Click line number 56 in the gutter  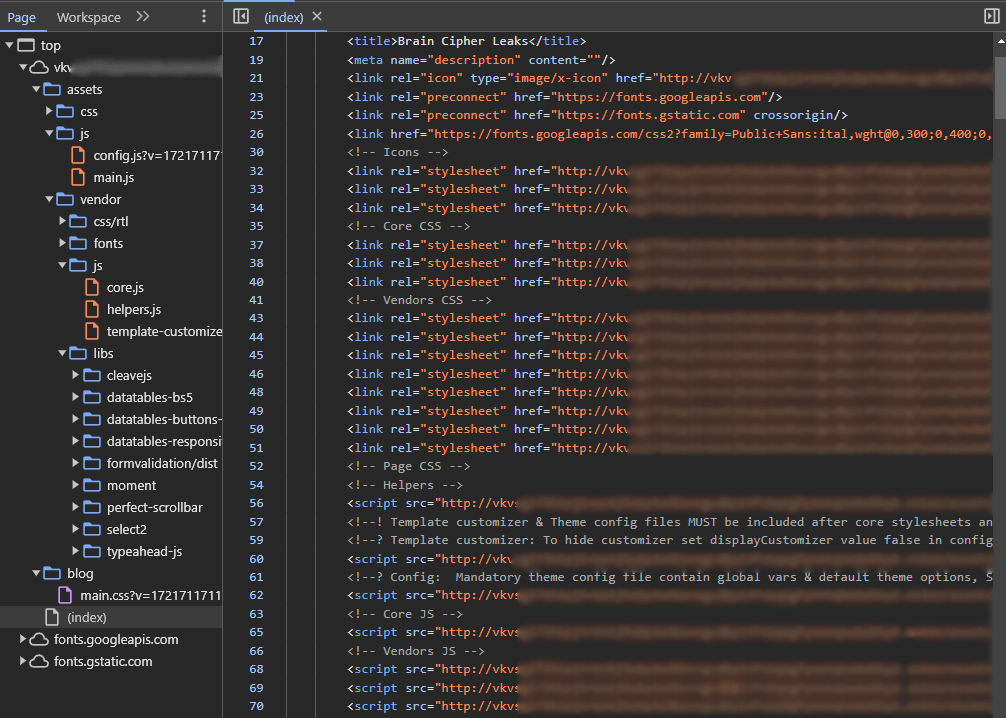coord(255,503)
